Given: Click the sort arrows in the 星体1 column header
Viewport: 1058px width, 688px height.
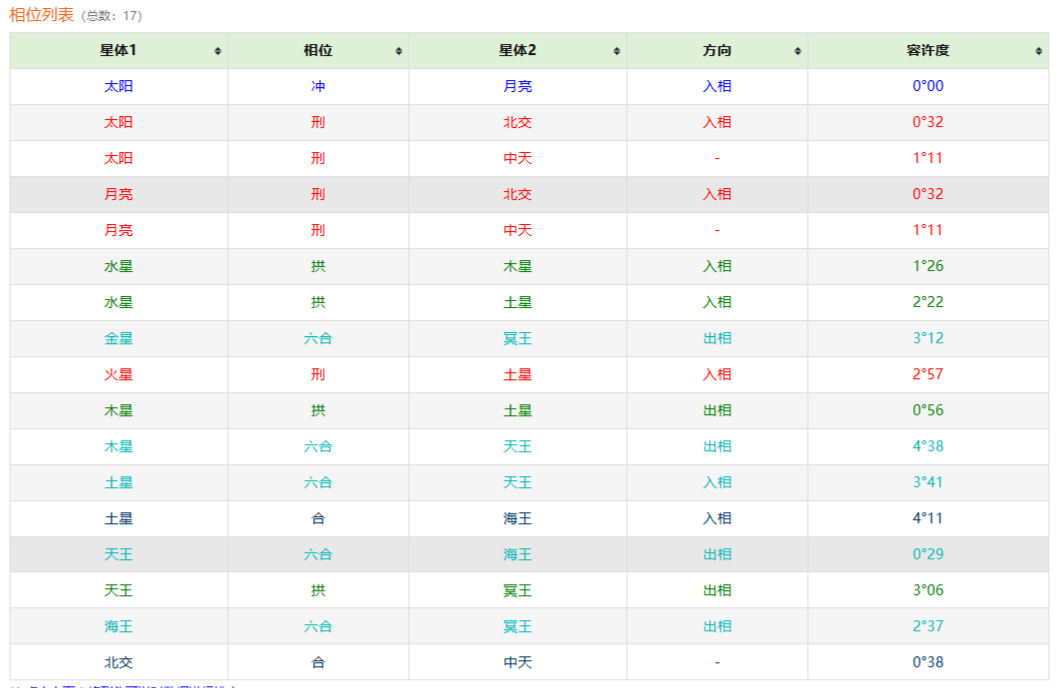Looking at the screenshot, I should [x=217, y=51].
